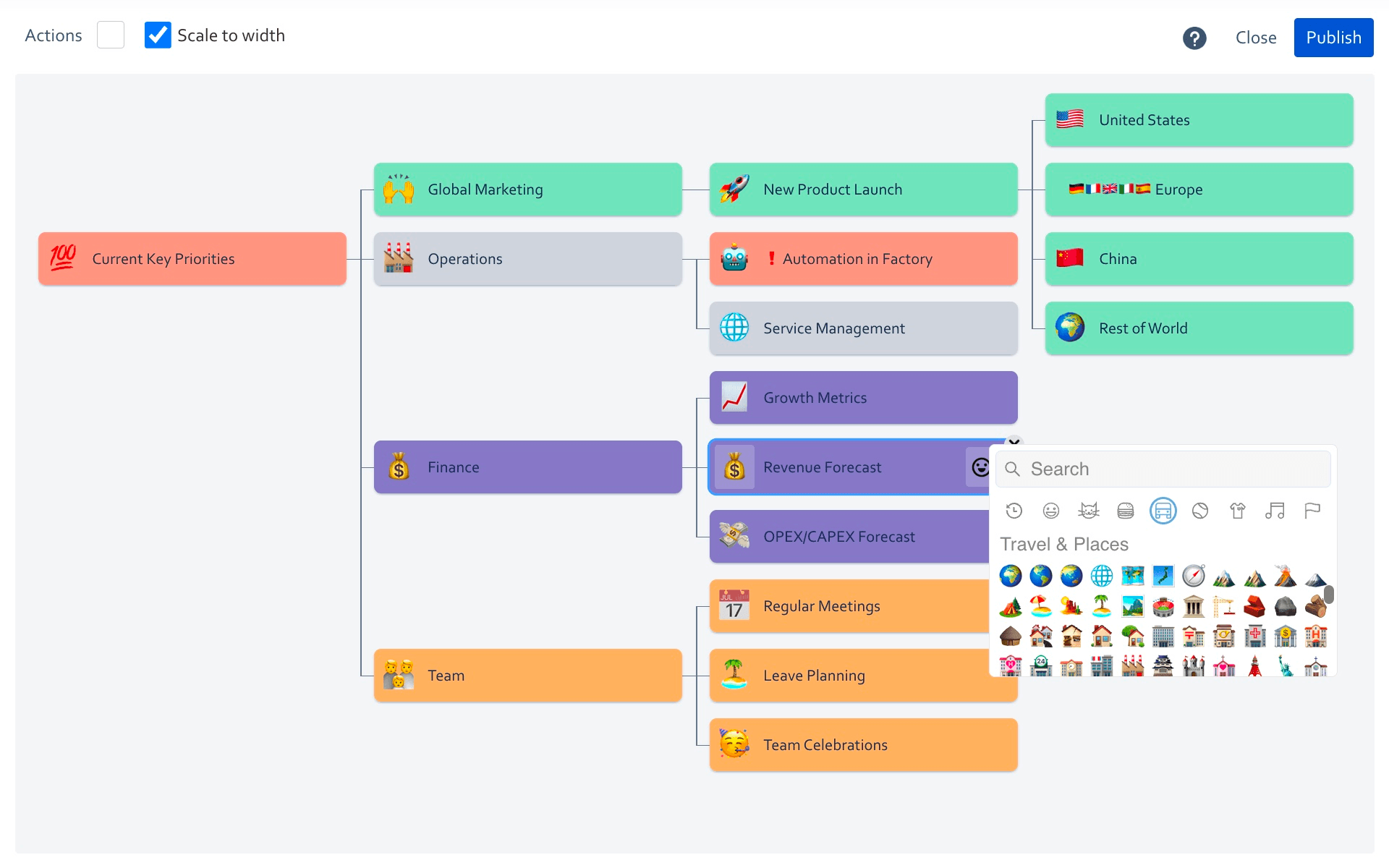
Task: Show recently used emojis tab
Action: tap(1014, 511)
